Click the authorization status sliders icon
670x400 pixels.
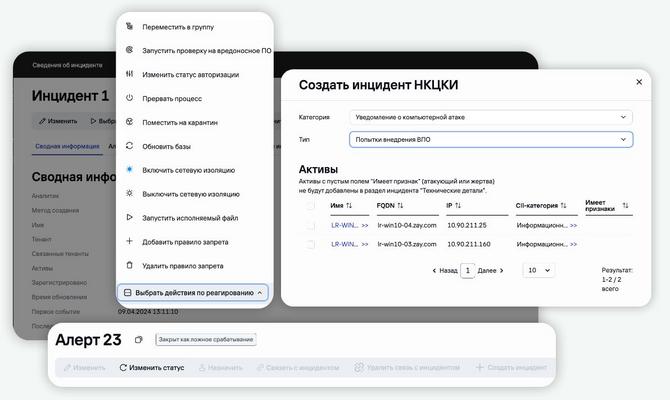point(129,74)
